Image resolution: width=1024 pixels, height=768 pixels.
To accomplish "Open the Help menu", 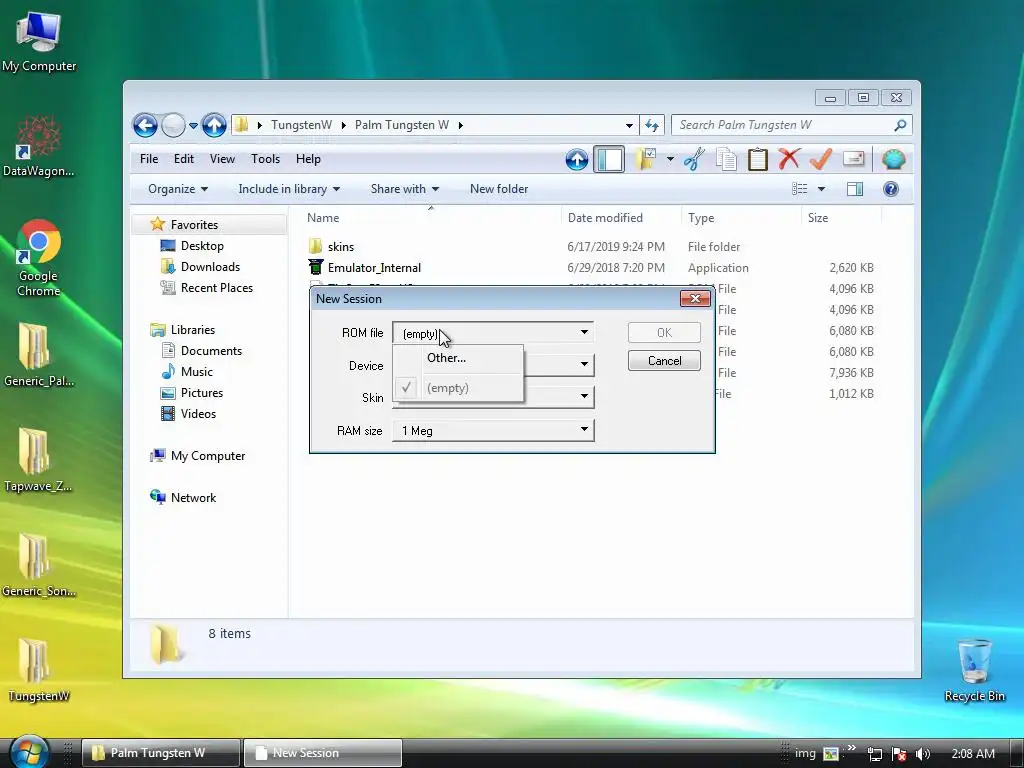I will [x=308, y=159].
